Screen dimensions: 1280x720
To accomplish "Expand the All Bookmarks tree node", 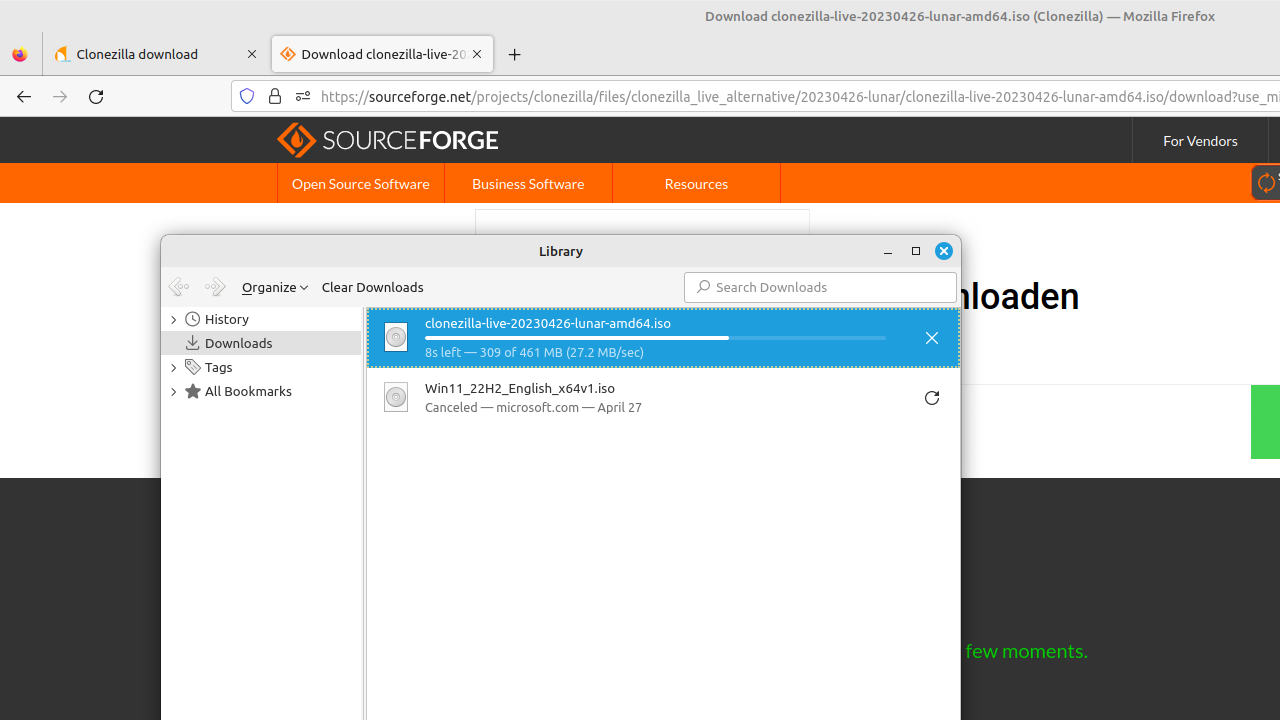I will pyautogui.click(x=174, y=392).
